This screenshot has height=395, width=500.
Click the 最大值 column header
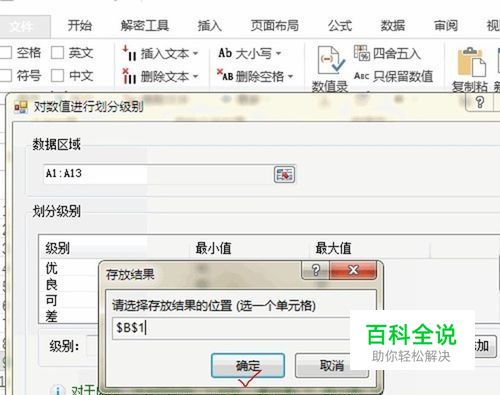coord(370,248)
